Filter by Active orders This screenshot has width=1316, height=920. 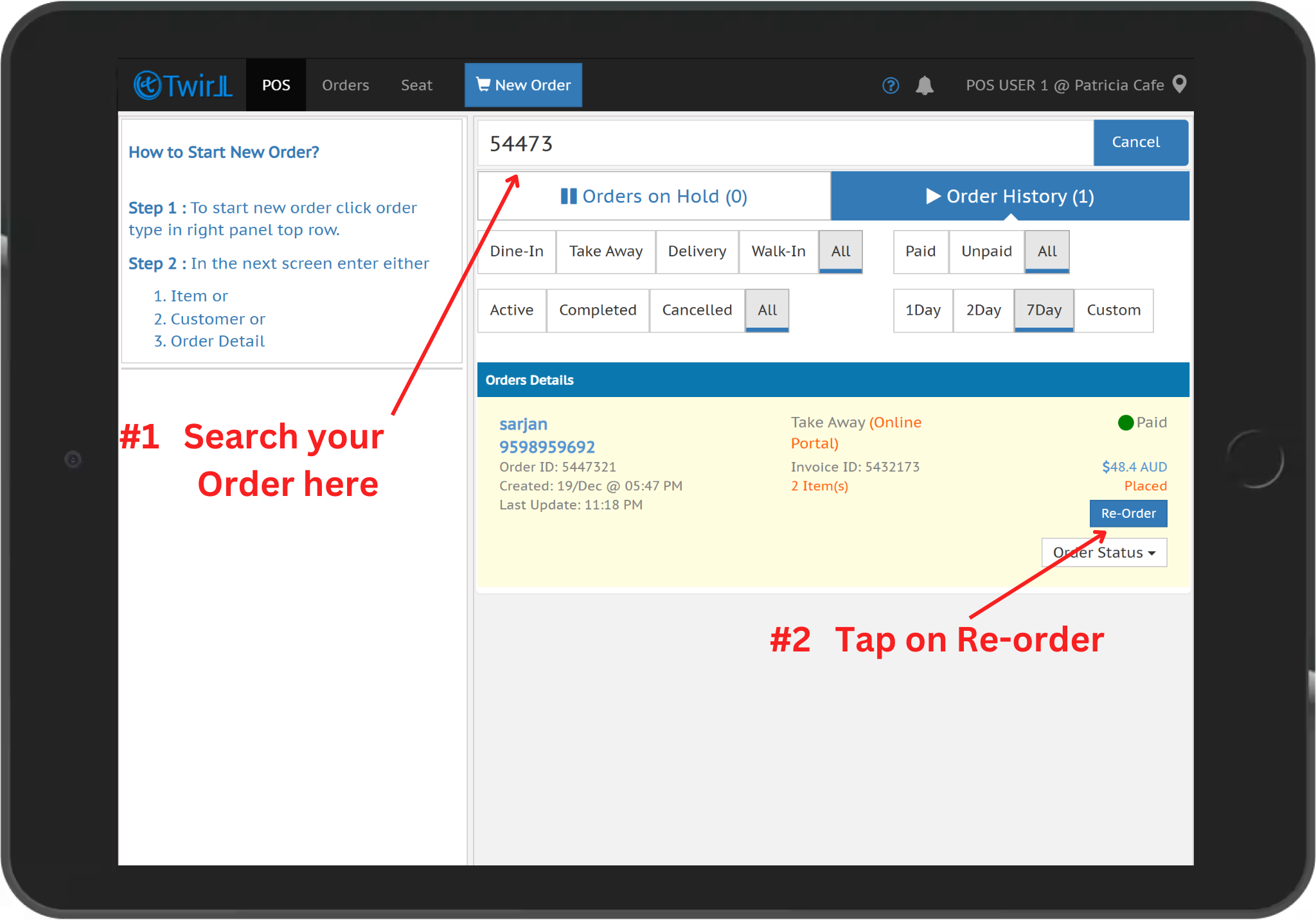(512, 311)
